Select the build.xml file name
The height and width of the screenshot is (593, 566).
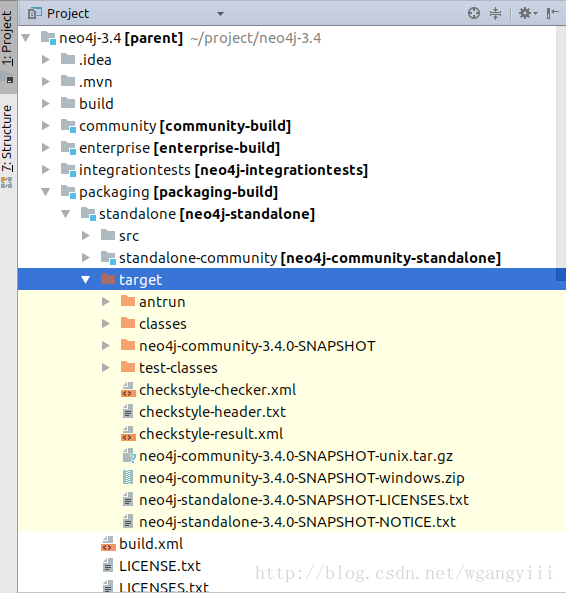coord(151,543)
